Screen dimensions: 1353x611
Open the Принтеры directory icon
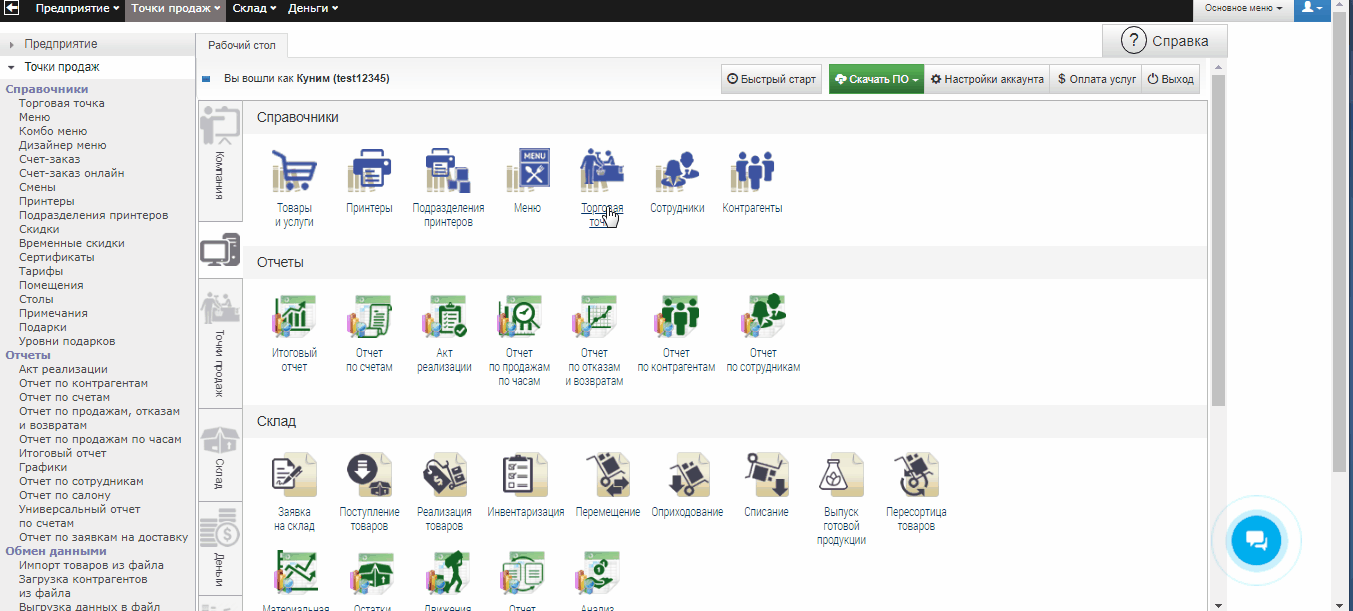click(x=369, y=172)
